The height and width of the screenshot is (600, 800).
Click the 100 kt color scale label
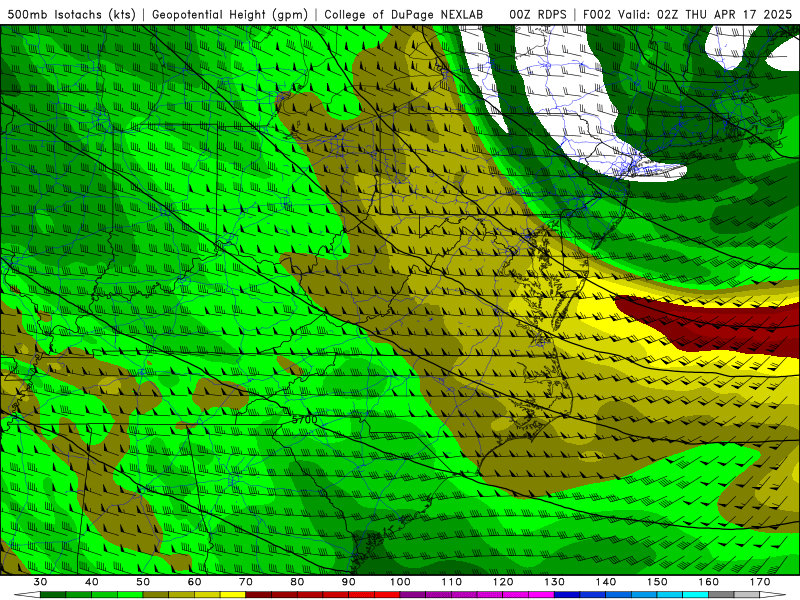tap(400, 582)
